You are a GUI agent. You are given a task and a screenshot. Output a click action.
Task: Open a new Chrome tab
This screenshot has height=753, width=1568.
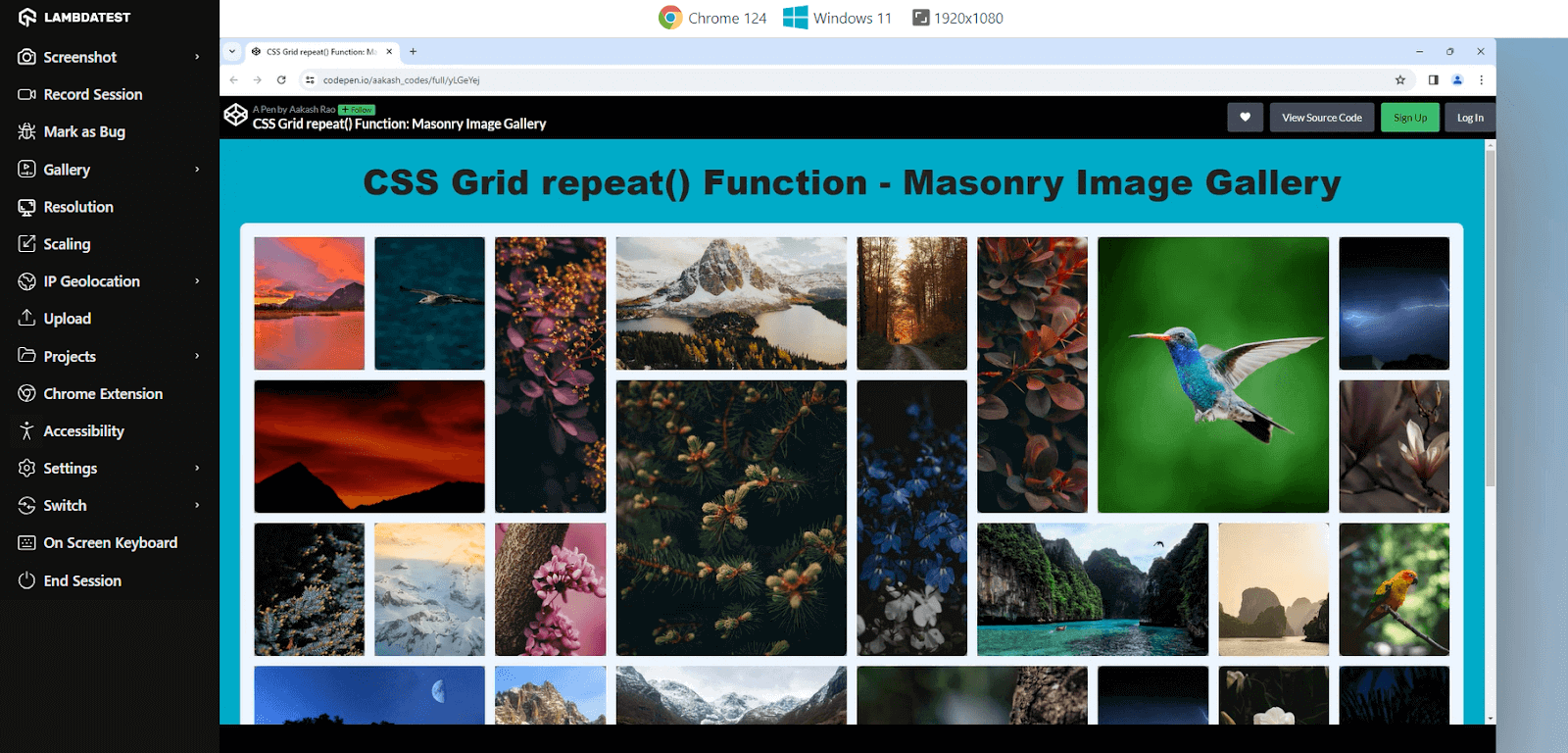tap(413, 52)
